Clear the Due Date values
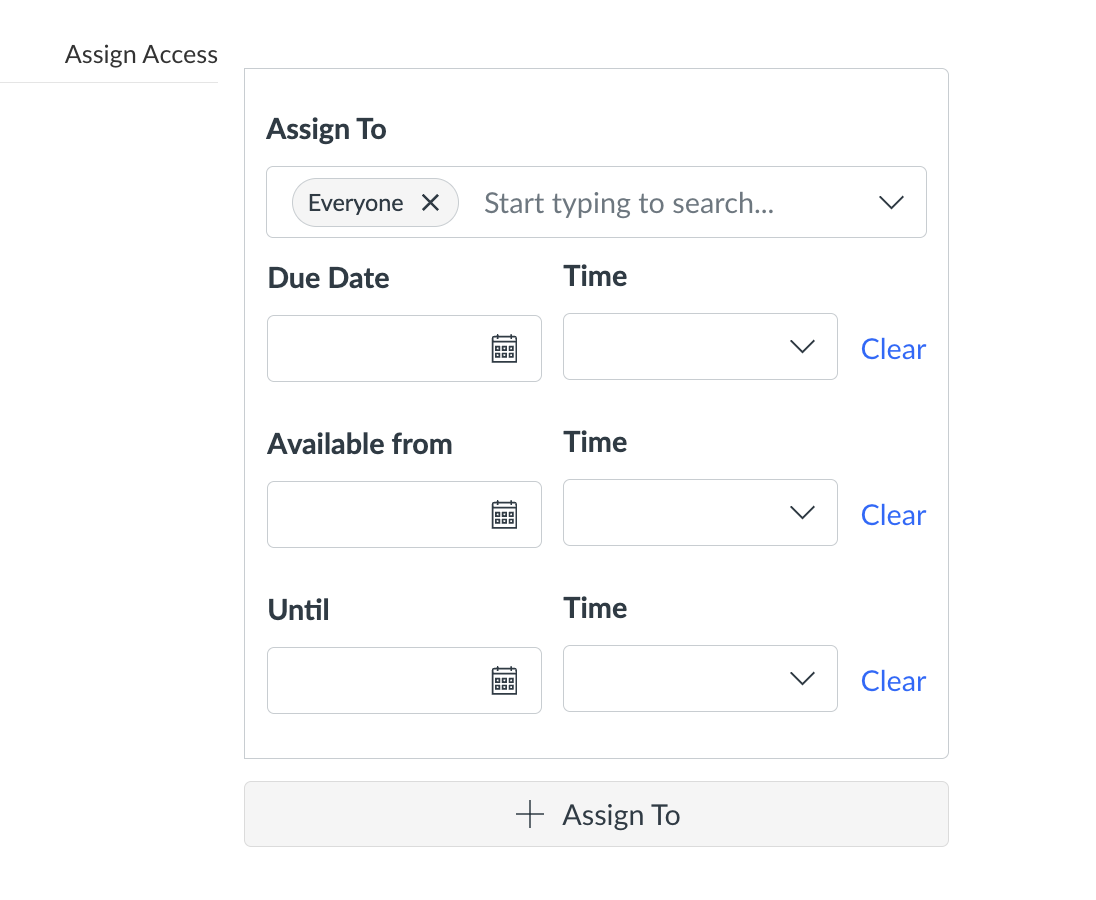The height and width of the screenshot is (900, 1096). click(892, 348)
